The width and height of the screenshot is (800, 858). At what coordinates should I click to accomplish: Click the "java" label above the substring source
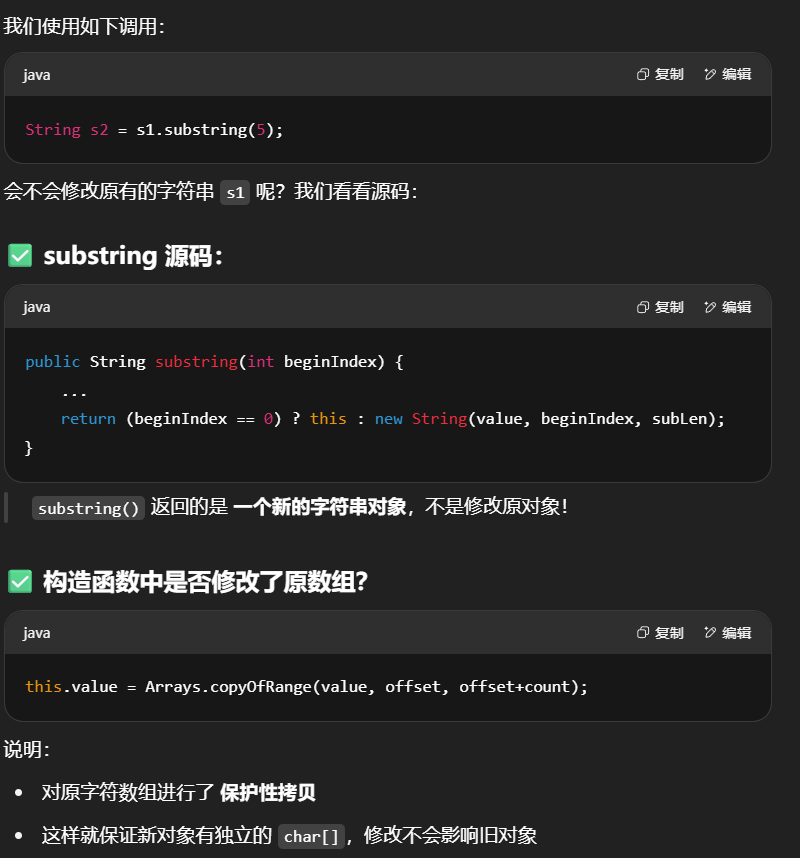[x=37, y=307]
